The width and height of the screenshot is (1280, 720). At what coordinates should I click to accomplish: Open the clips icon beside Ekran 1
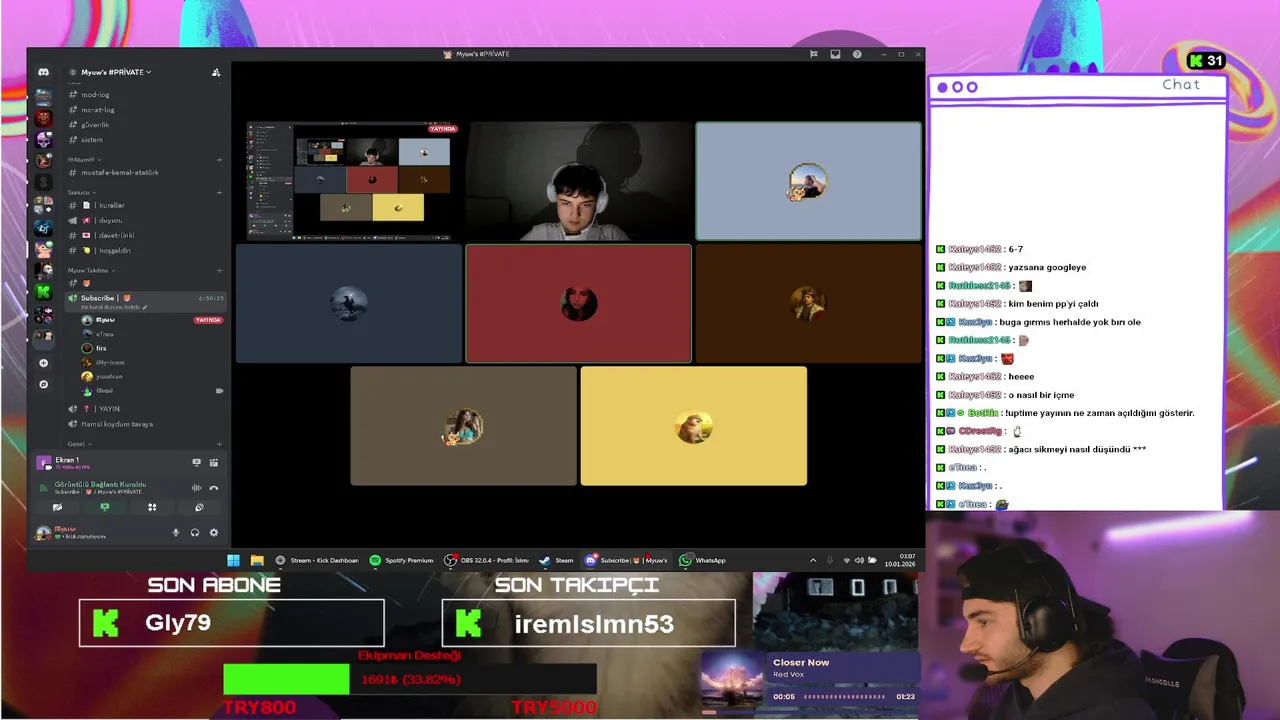(x=213, y=462)
